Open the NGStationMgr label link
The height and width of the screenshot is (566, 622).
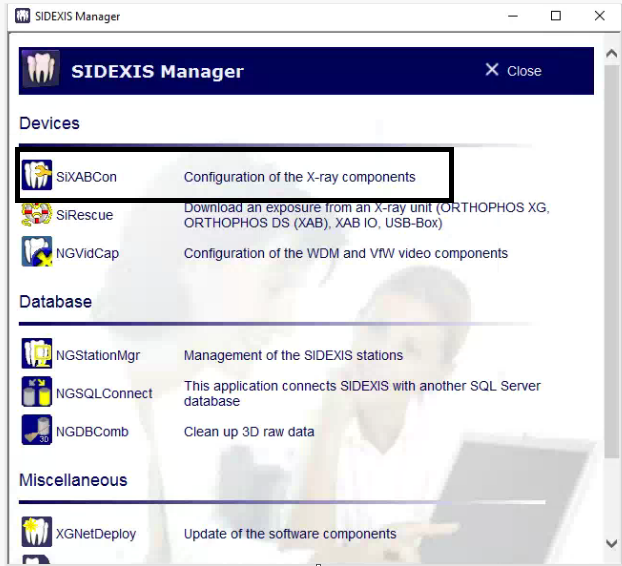[98, 355]
